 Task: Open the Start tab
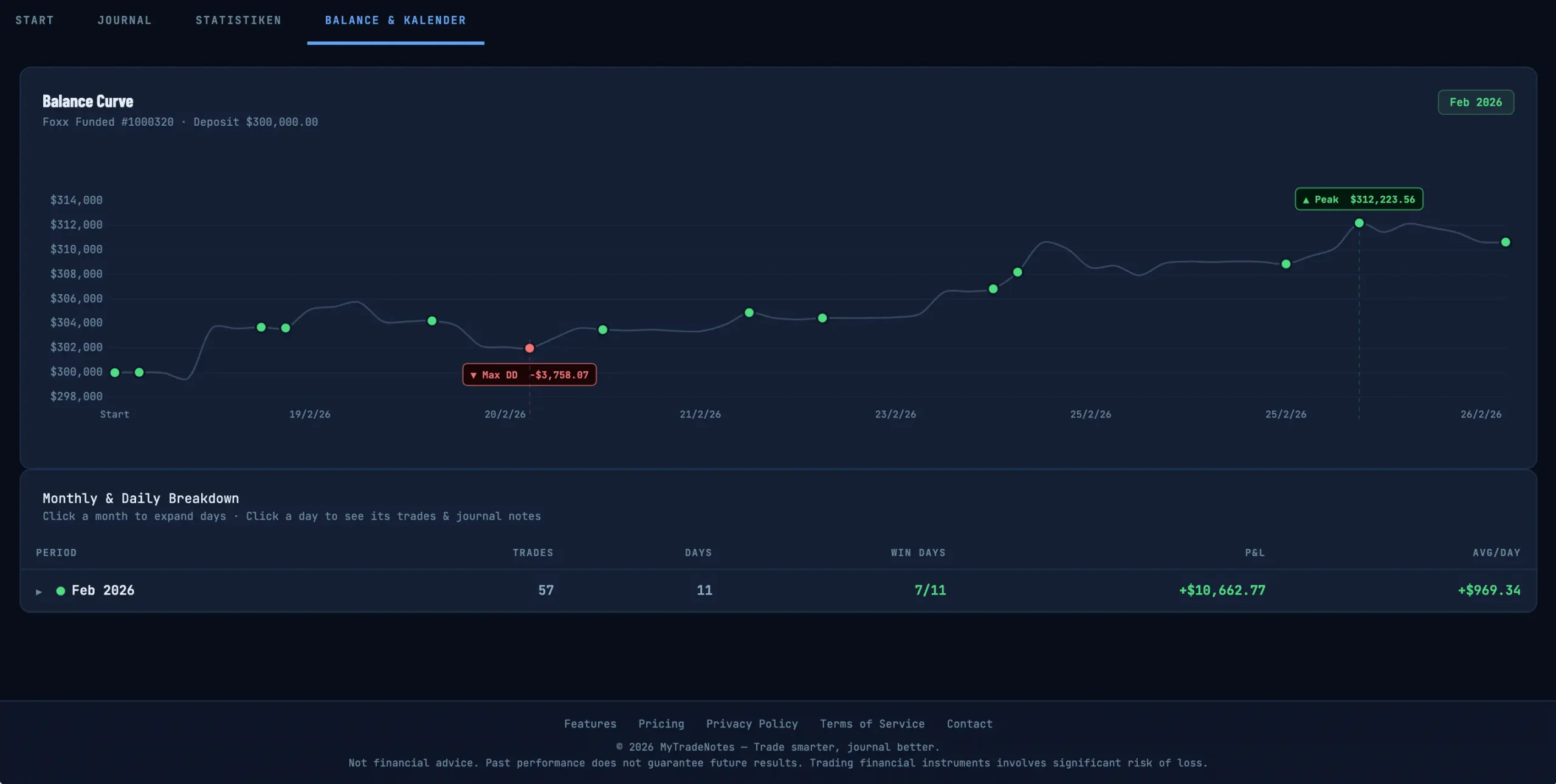pos(35,21)
